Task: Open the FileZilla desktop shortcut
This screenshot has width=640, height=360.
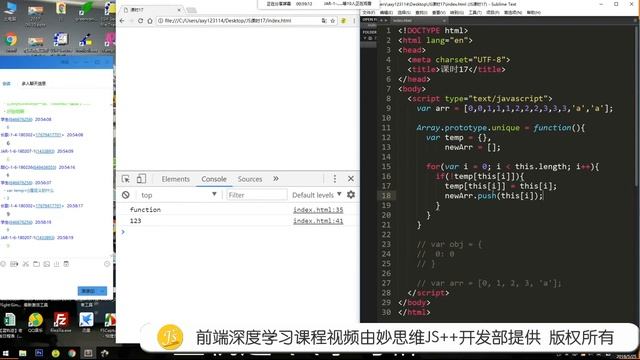Action: 61,322
